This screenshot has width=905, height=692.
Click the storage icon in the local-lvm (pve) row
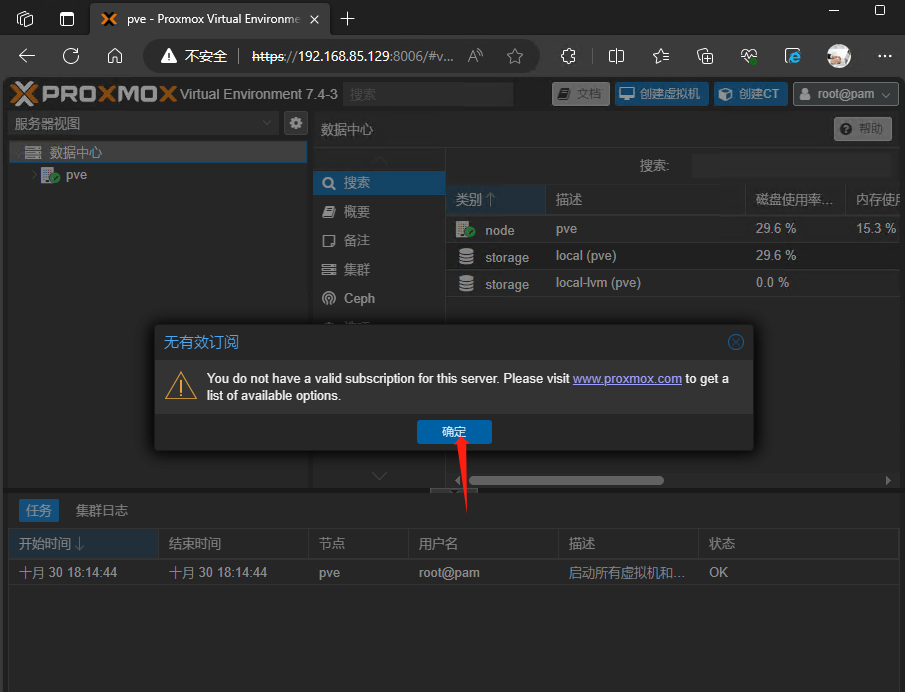[466, 283]
